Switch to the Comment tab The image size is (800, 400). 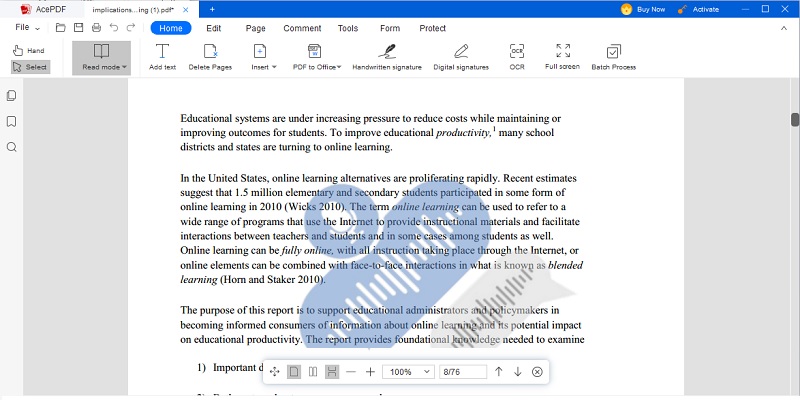click(303, 28)
